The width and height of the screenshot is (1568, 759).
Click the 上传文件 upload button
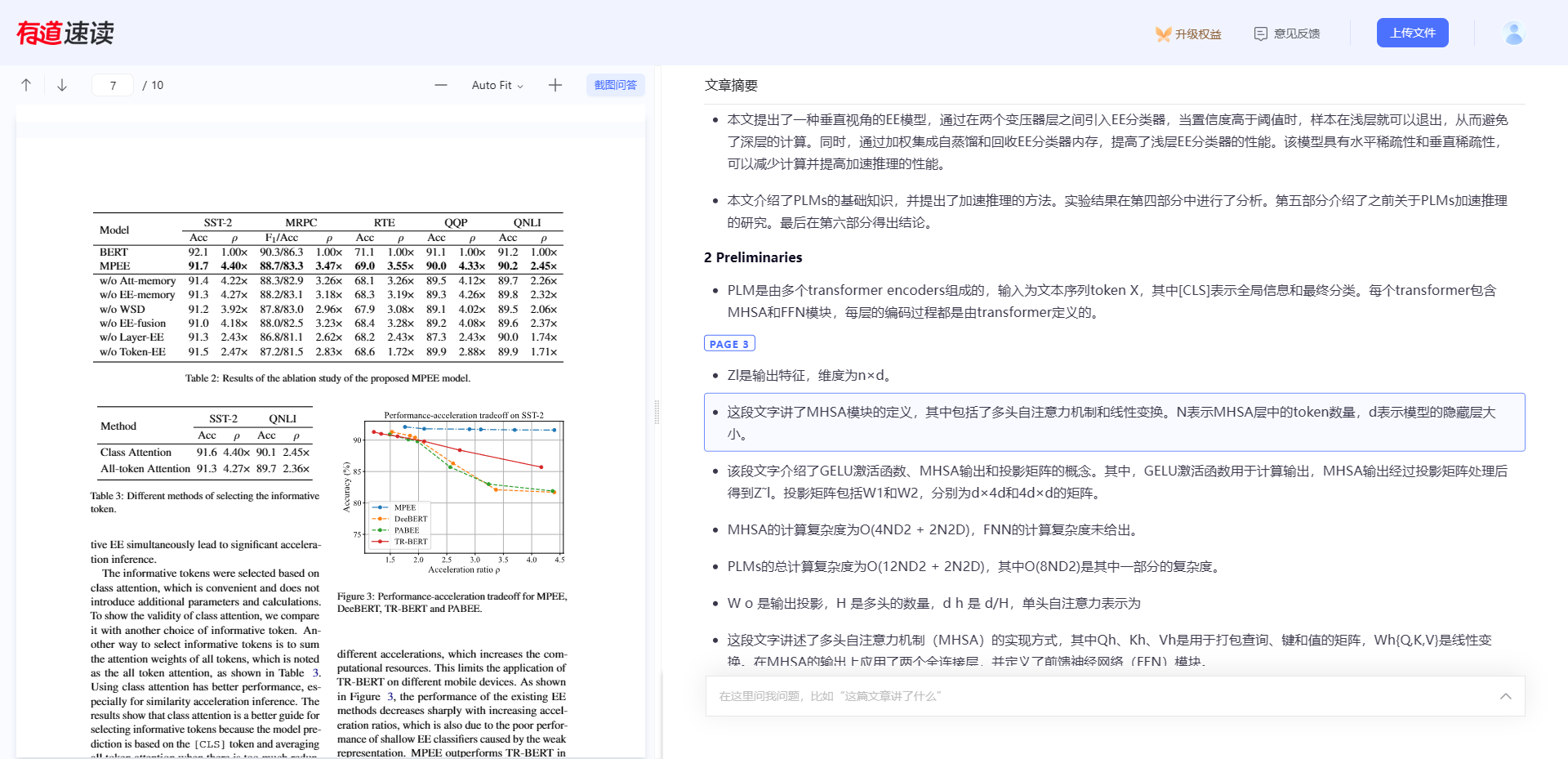pyautogui.click(x=1413, y=33)
